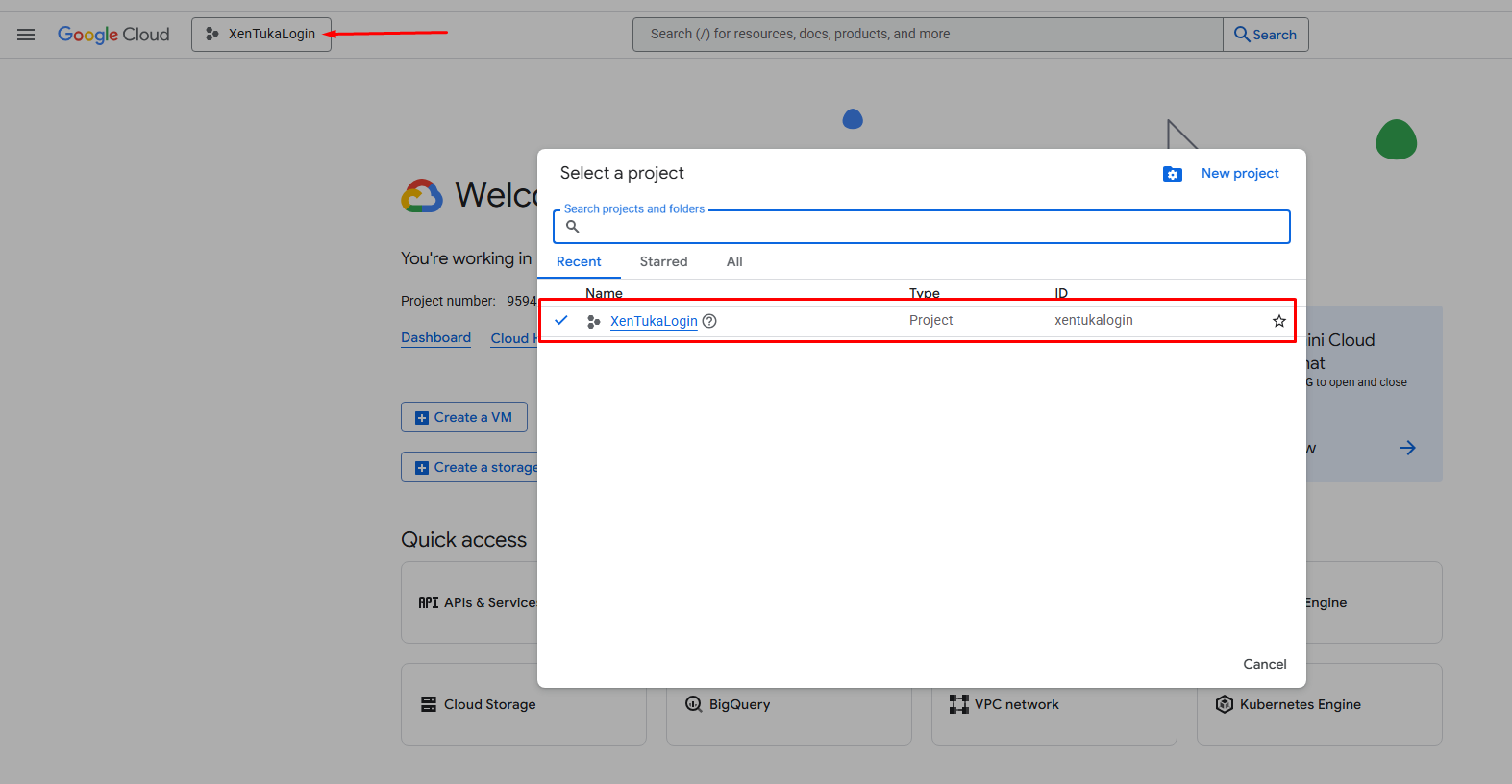This screenshot has width=1512, height=784.
Task: Click the Name column header
Action: pos(604,294)
